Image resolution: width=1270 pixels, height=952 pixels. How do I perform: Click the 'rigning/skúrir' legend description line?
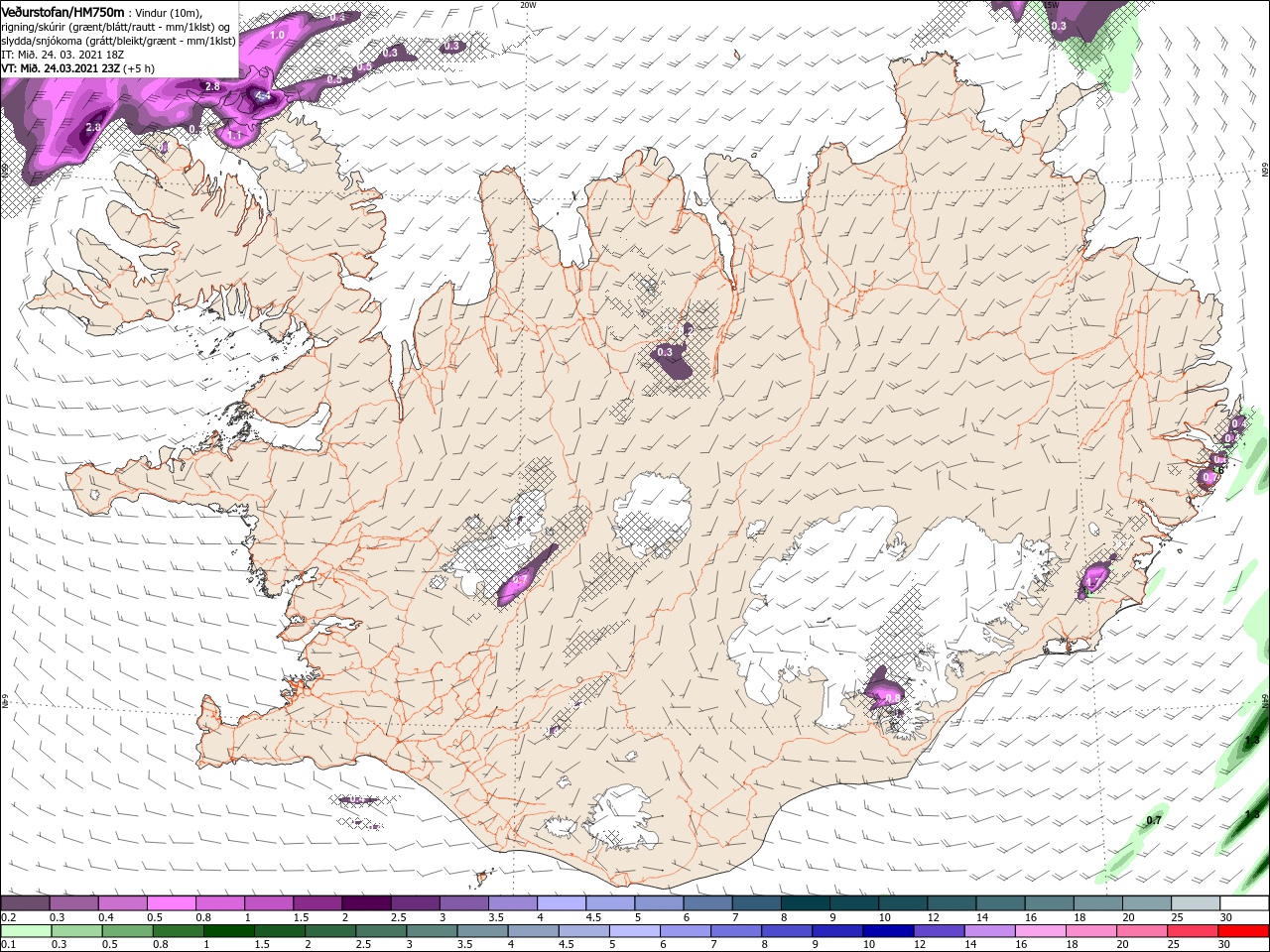(116, 27)
